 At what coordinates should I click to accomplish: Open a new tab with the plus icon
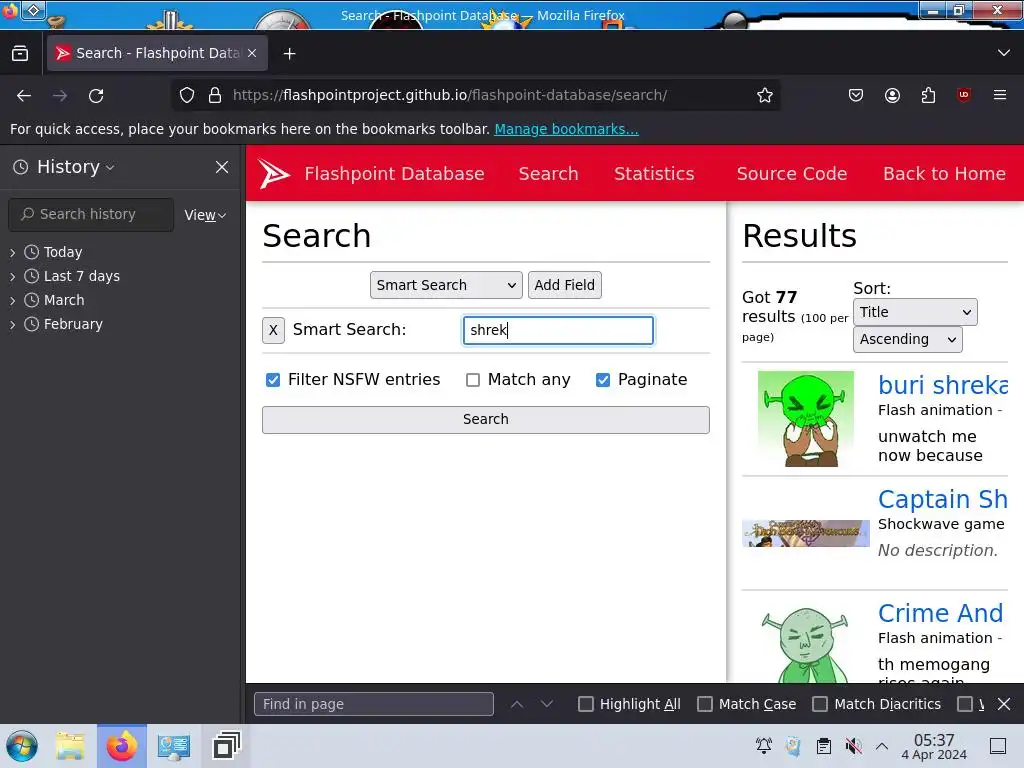point(289,54)
